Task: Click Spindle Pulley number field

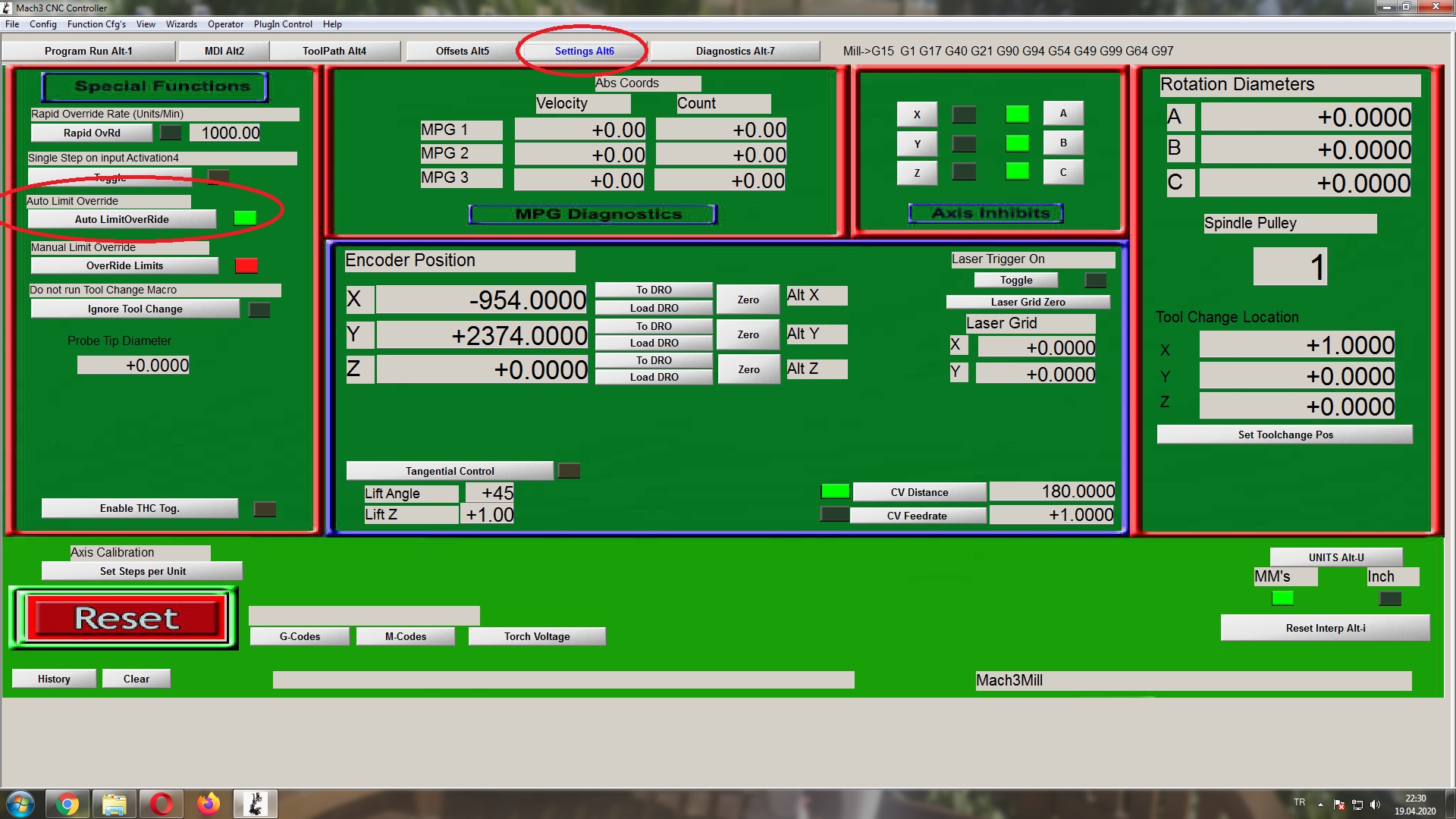Action: (x=1290, y=267)
